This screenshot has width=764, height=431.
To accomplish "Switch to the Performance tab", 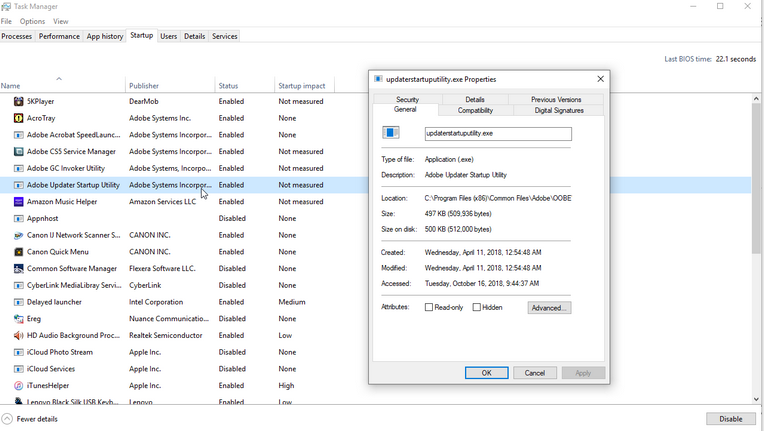I will pos(59,36).
